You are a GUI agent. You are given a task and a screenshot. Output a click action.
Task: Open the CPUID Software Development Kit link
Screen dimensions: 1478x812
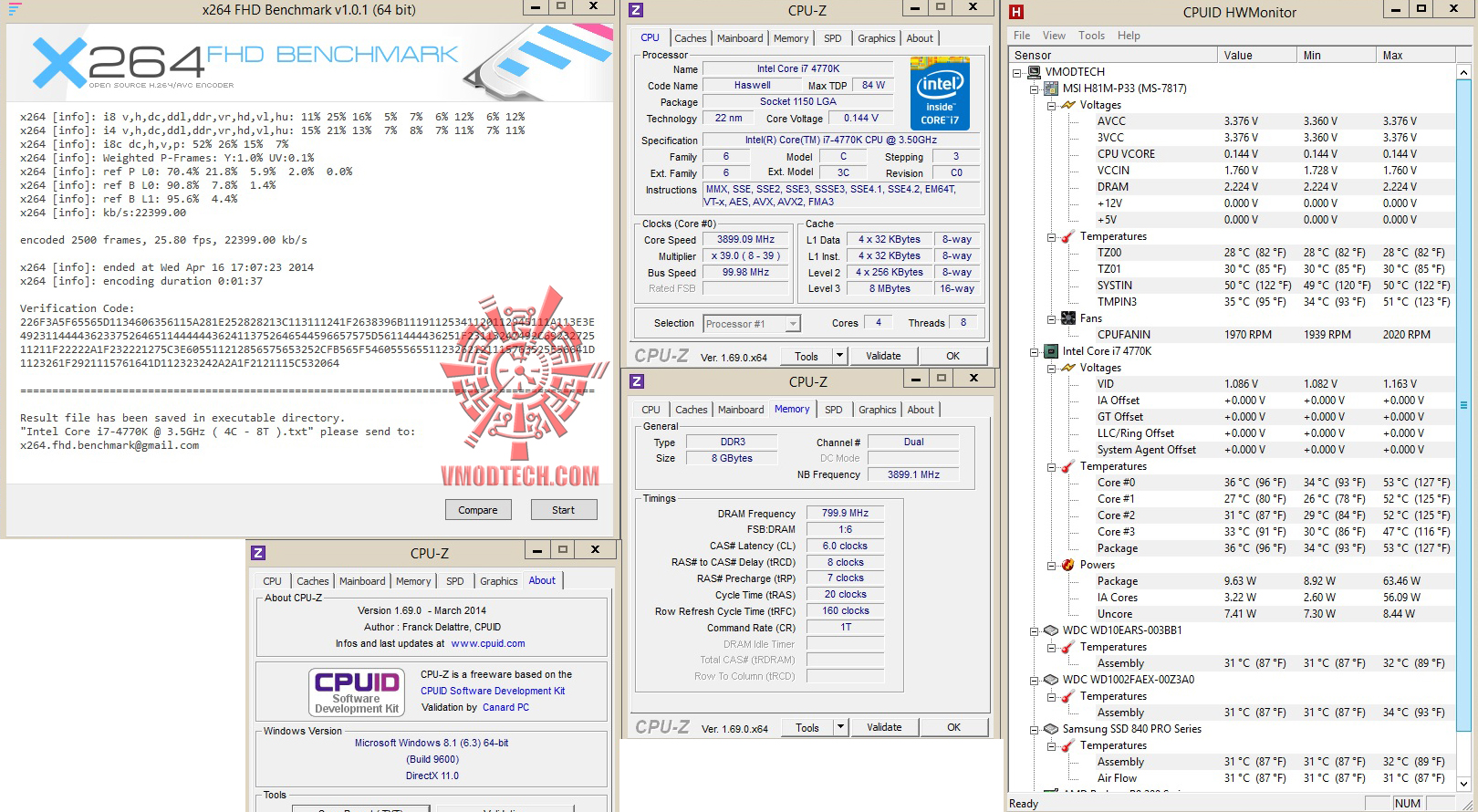[x=493, y=691]
